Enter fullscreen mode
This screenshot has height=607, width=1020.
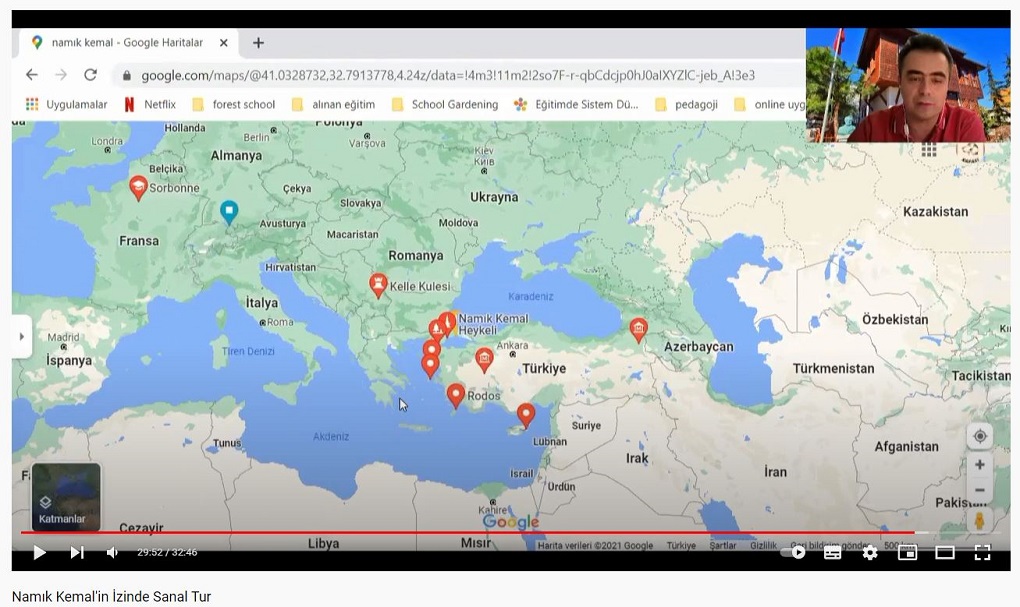(x=982, y=552)
